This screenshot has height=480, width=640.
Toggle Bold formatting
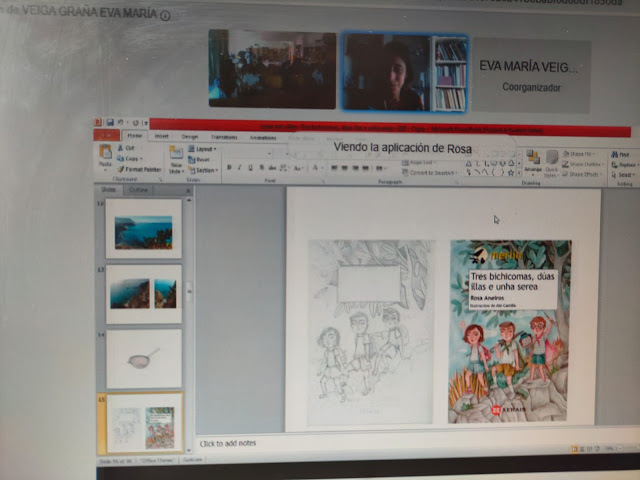pyautogui.click(x=229, y=167)
